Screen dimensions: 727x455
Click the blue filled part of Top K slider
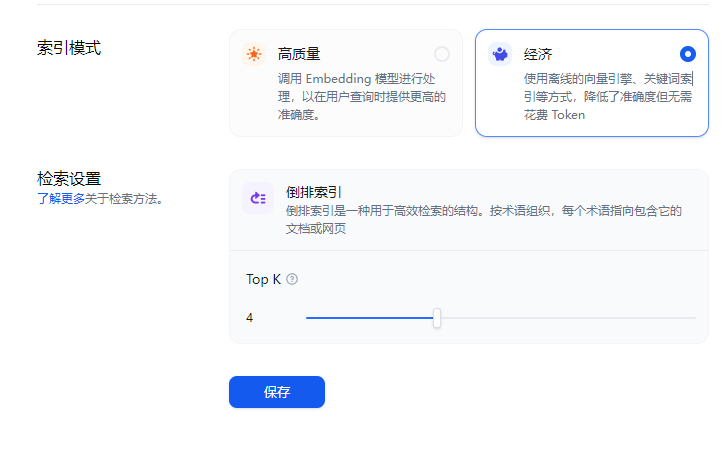(x=370, y=318)
